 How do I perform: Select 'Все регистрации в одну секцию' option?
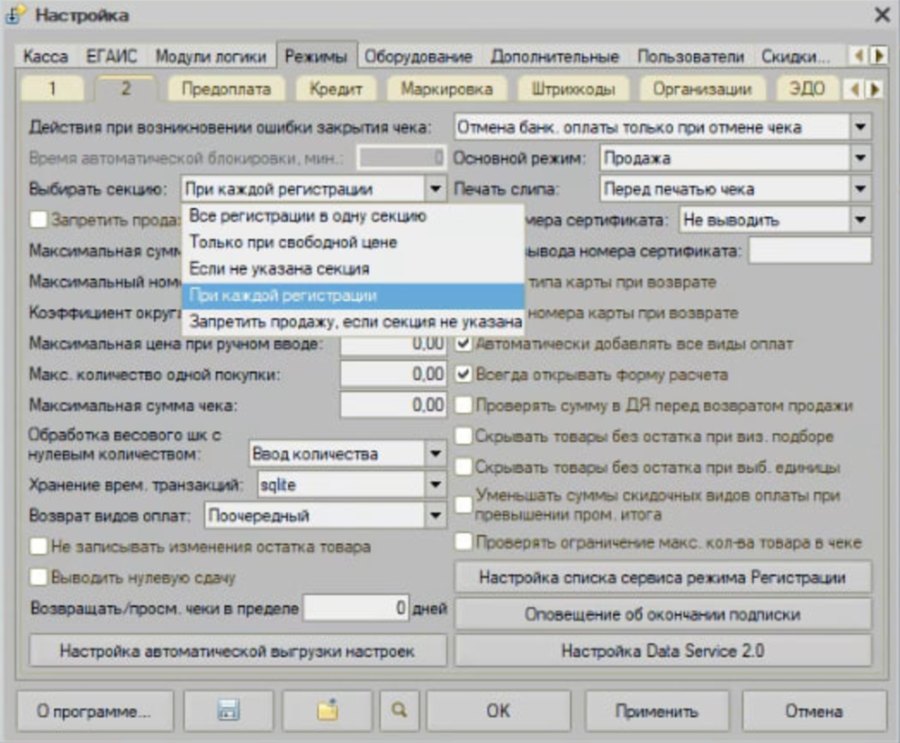pyautogui.click(x=353, y=216)
